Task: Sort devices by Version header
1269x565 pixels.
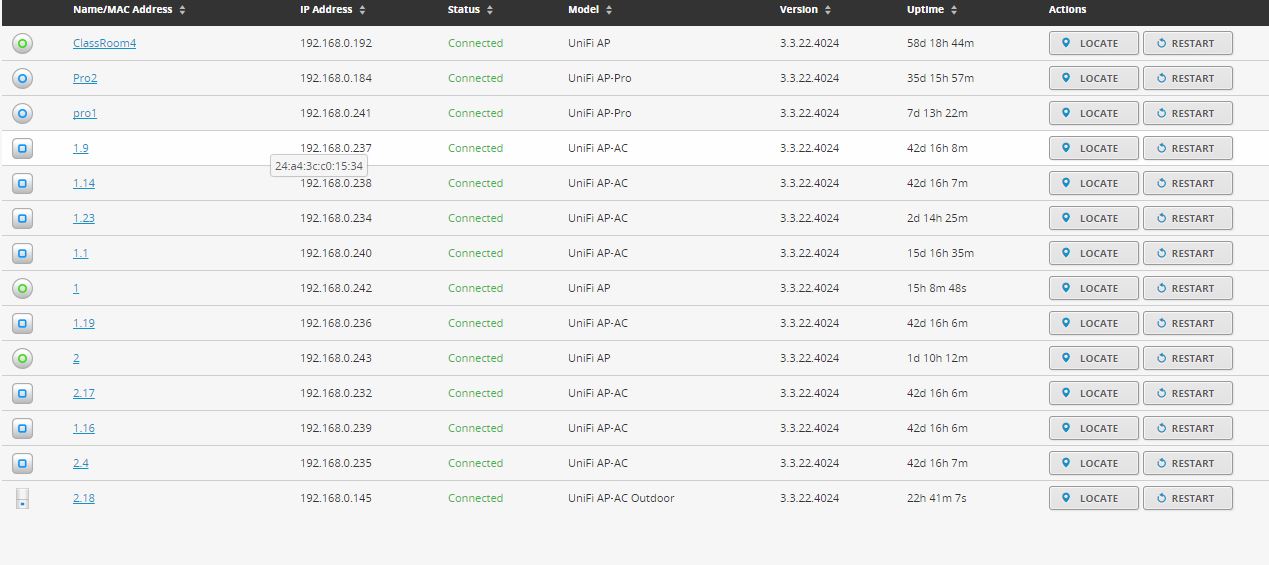Action: (x=805, y=10)
